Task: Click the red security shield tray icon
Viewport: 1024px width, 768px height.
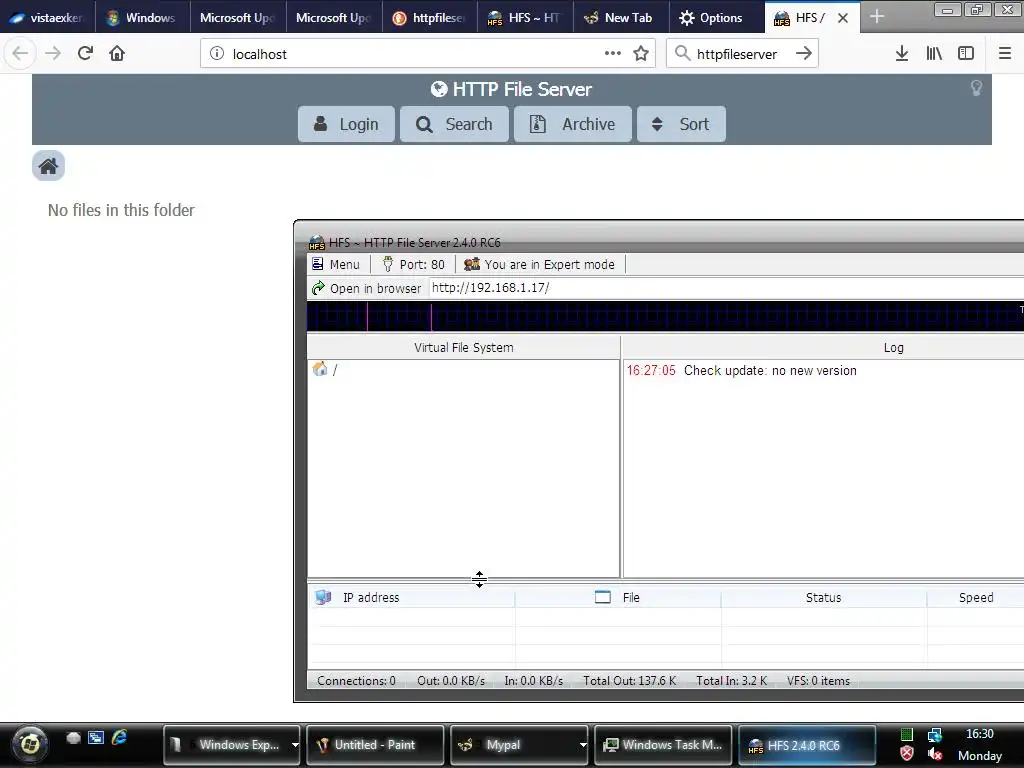Action: tap(906, 754)
